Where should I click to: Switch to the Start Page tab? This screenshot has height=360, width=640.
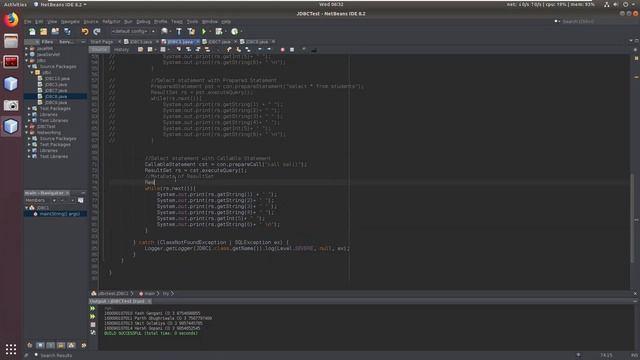pyautogui.click(x=102, y=42)
